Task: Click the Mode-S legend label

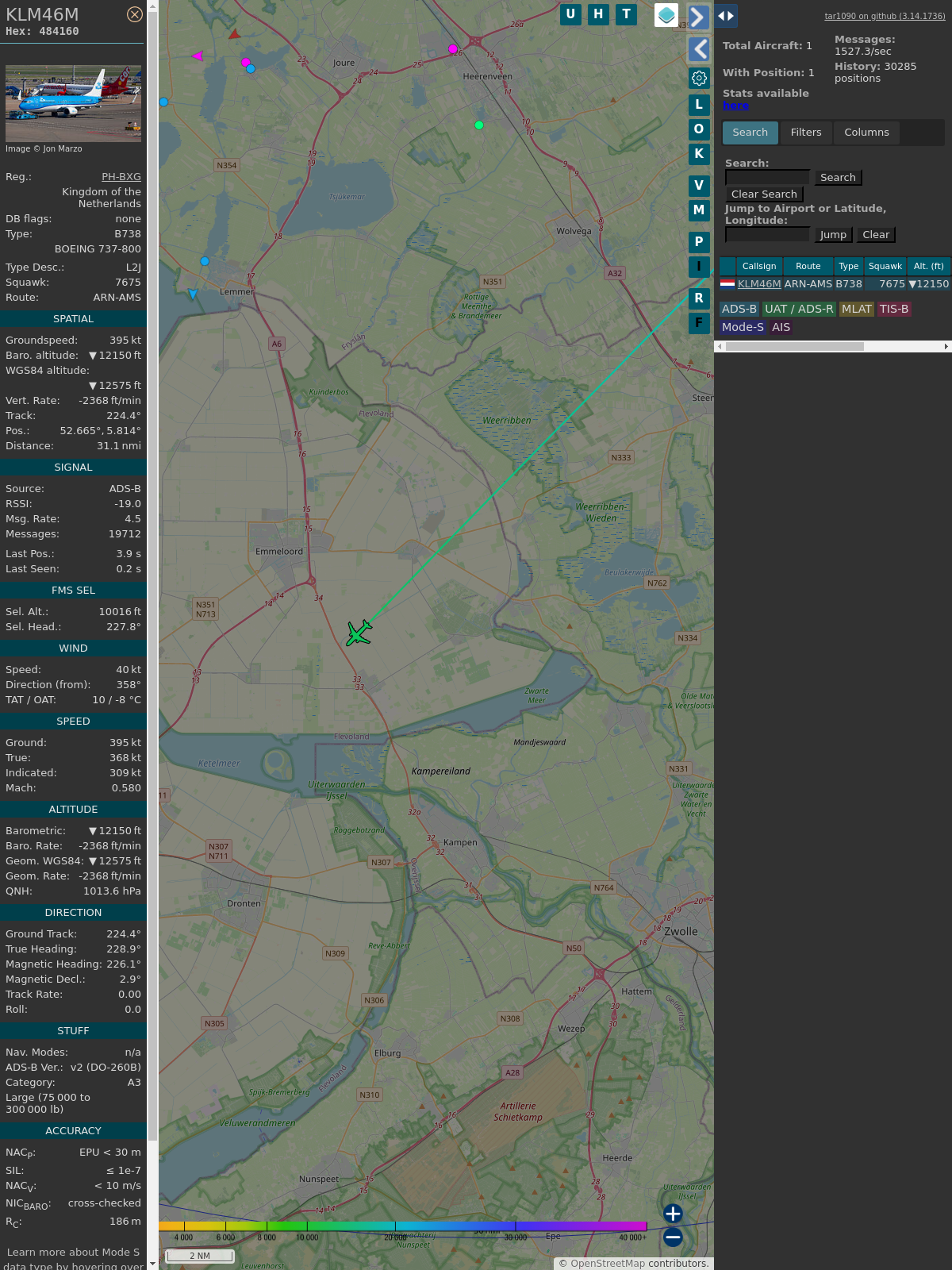Action: [743, 327]
